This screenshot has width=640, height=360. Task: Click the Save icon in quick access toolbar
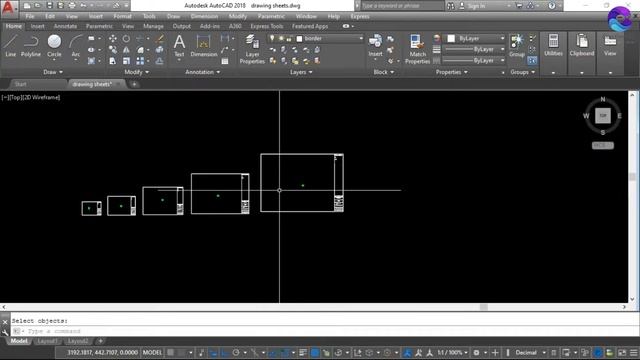pos(49,6)
